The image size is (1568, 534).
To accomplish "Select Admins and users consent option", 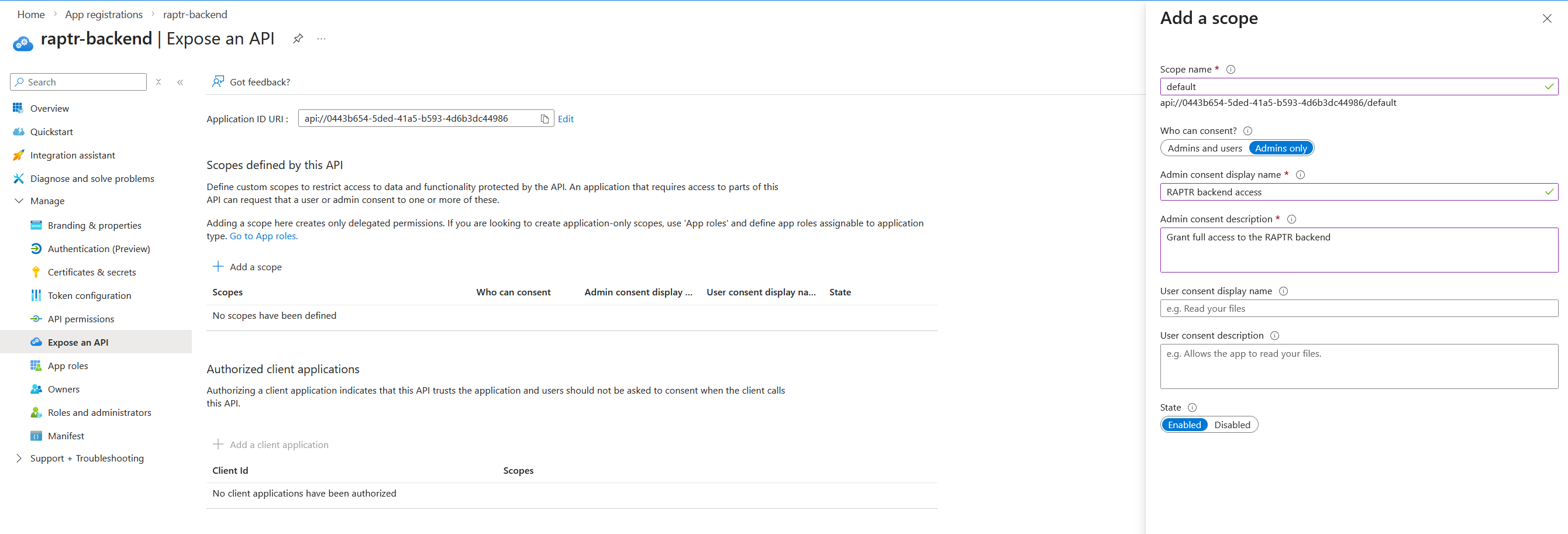I will (1204, 148).
